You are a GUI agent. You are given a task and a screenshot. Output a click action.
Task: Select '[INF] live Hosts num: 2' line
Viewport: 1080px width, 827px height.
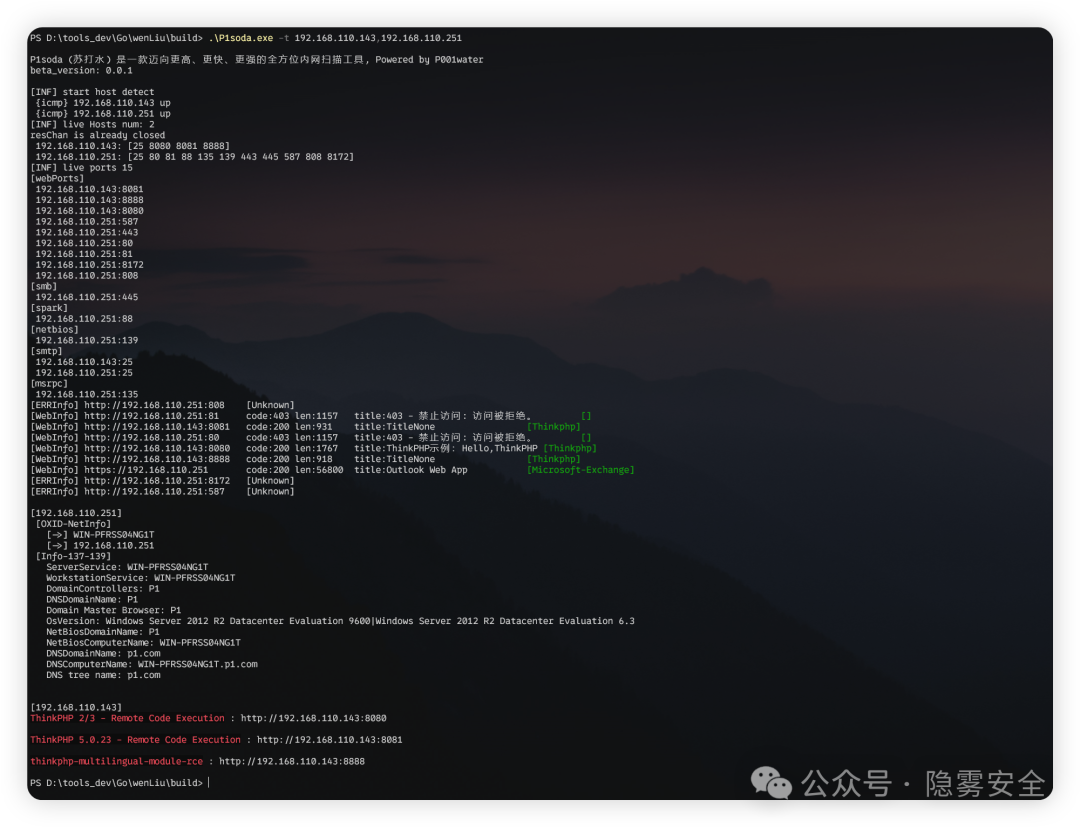(x=92, y=125)
